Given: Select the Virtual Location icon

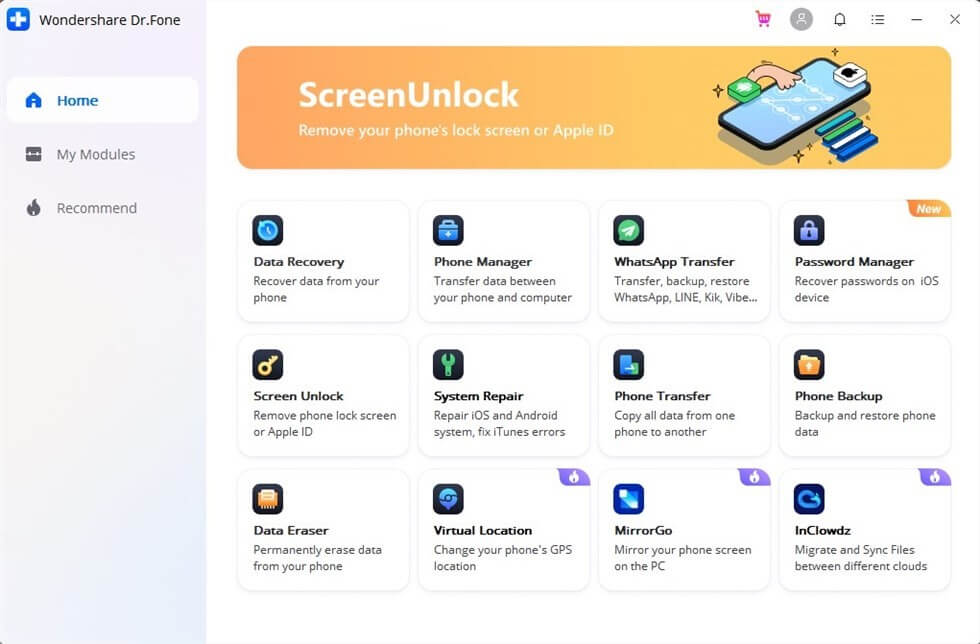Looking at the screenshot, I should click(448, 499).
